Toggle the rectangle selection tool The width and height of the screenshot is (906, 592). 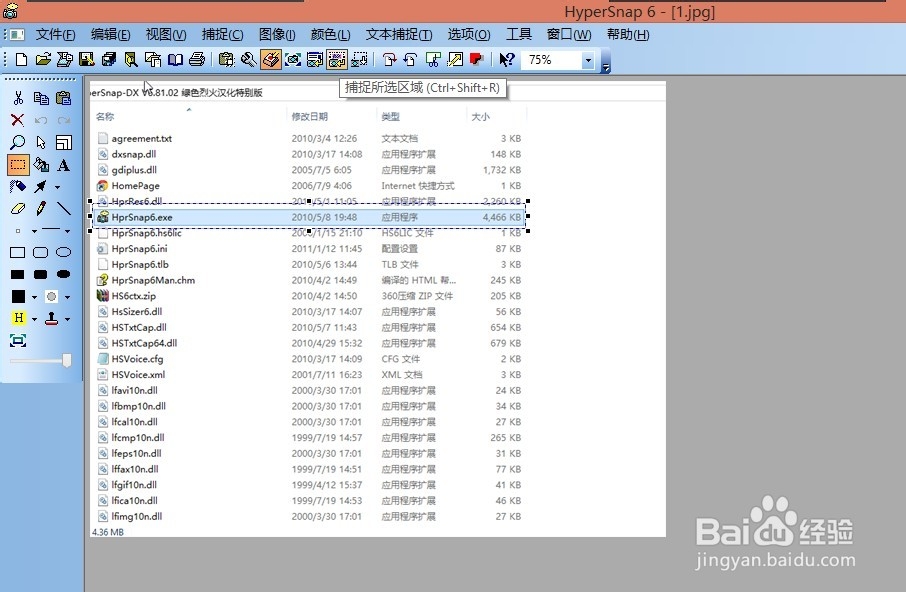(x=18, y=165)
